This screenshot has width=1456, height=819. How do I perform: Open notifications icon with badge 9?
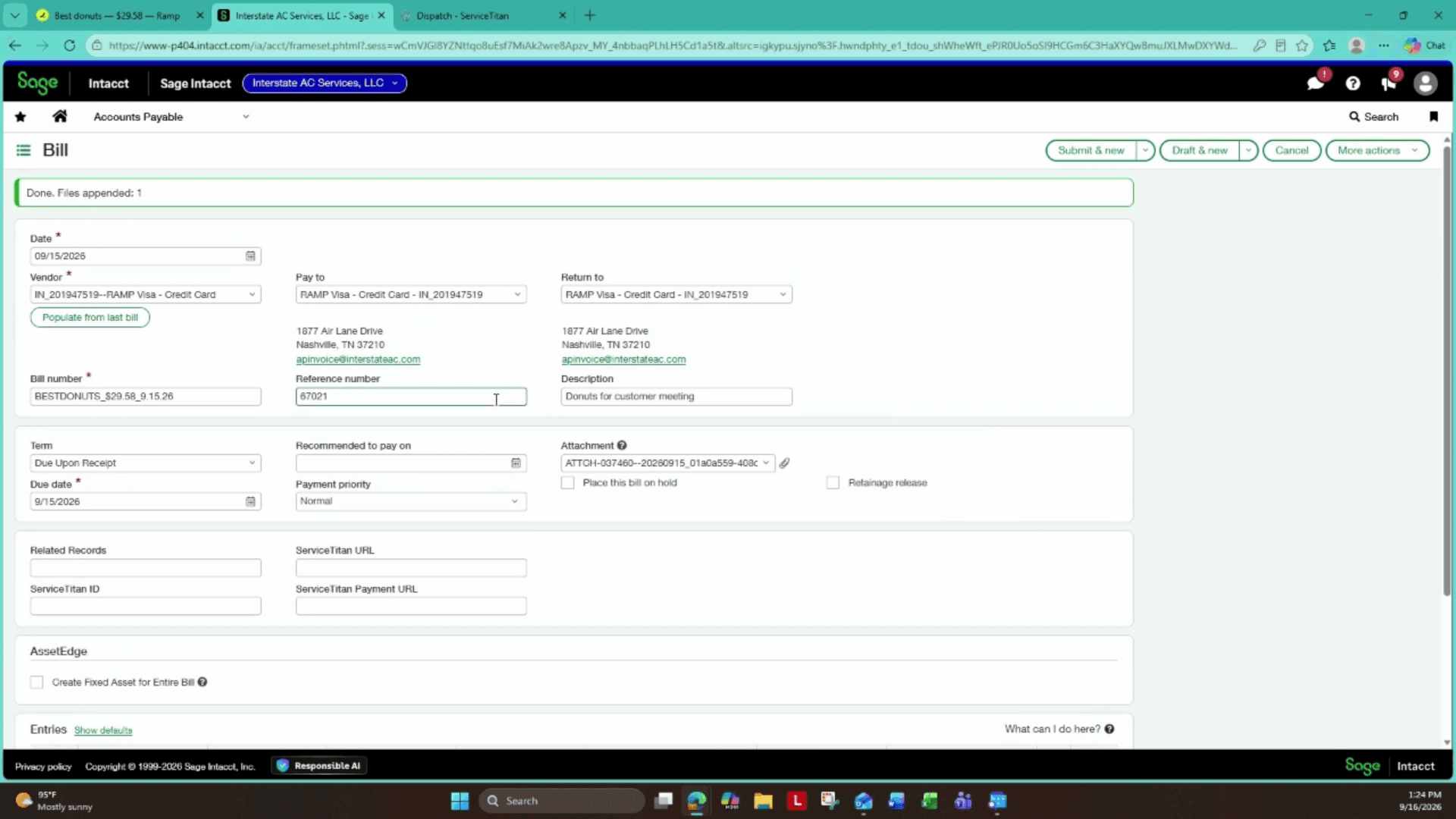click(x=1389, y=83)
